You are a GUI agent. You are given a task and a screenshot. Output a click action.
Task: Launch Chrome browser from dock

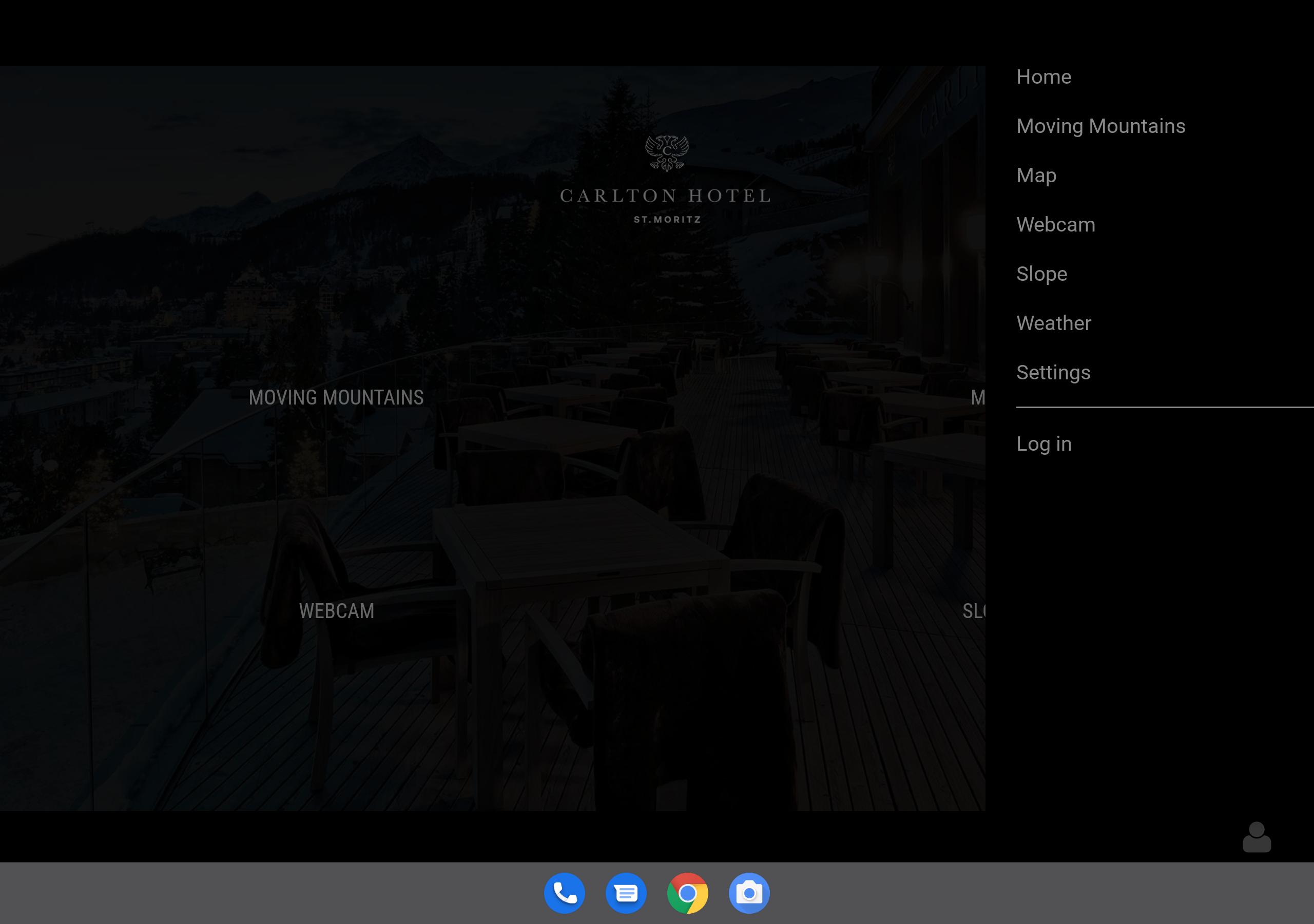pos(687,893)
